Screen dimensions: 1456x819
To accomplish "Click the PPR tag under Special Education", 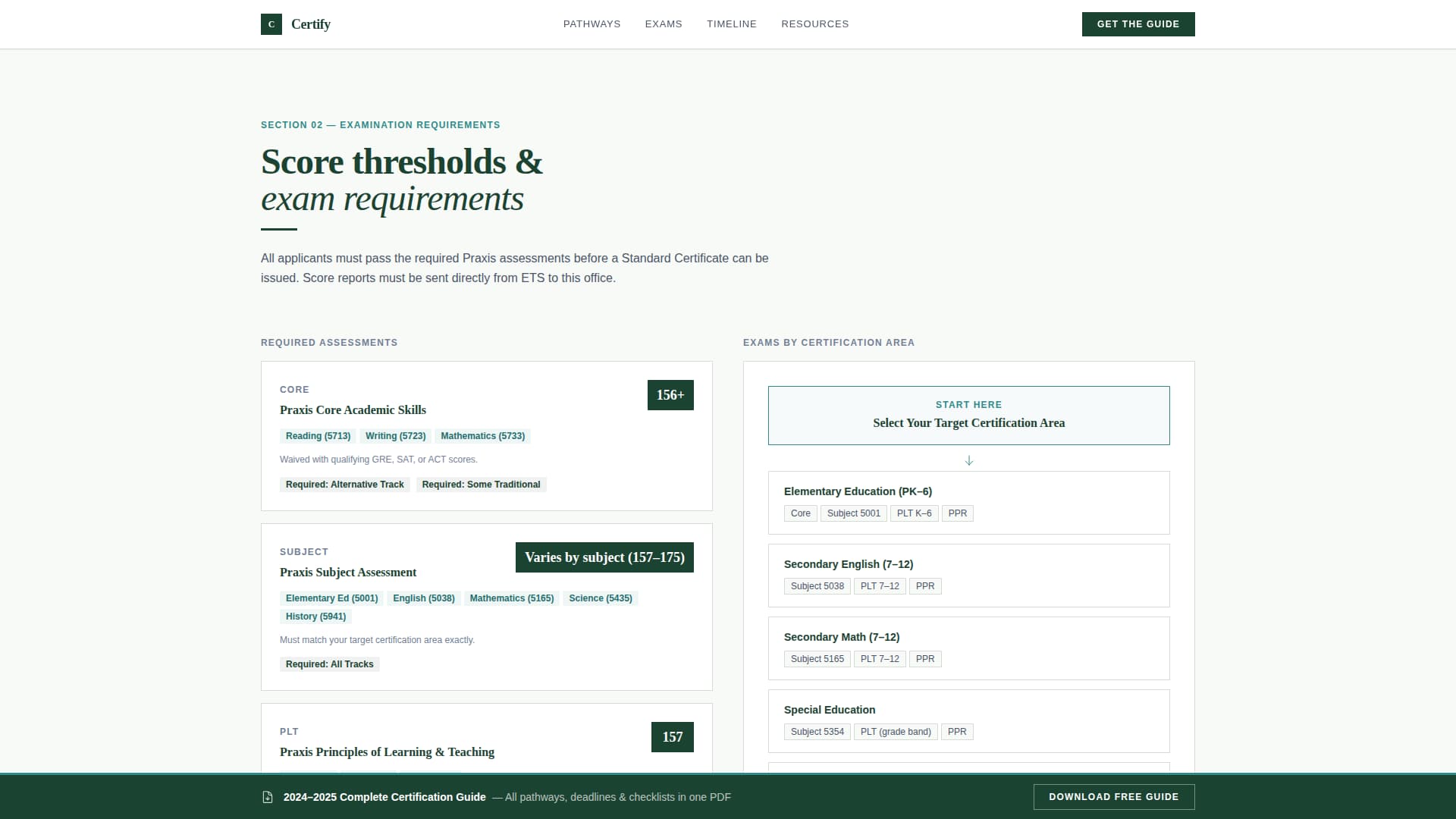I will 957,732.
